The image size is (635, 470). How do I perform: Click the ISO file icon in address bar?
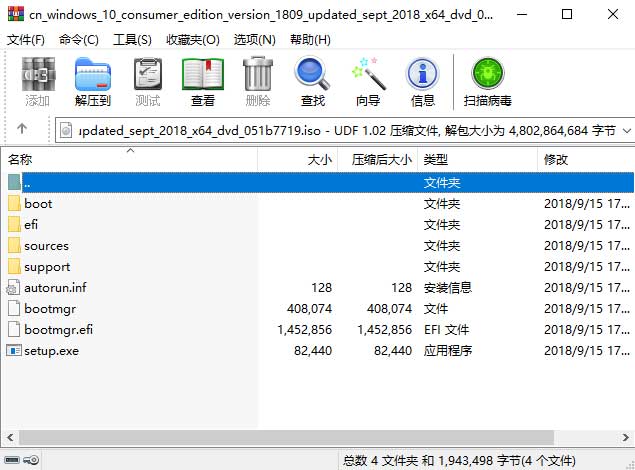(66, 130)
